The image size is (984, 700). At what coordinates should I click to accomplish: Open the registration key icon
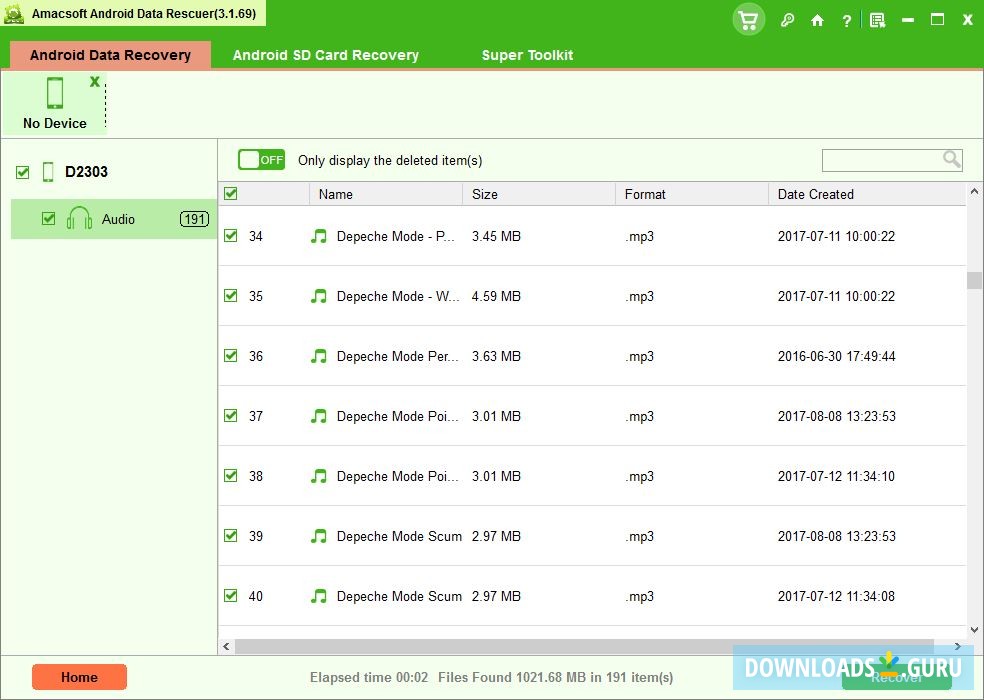pyautogui.click(x=787, y=20)
